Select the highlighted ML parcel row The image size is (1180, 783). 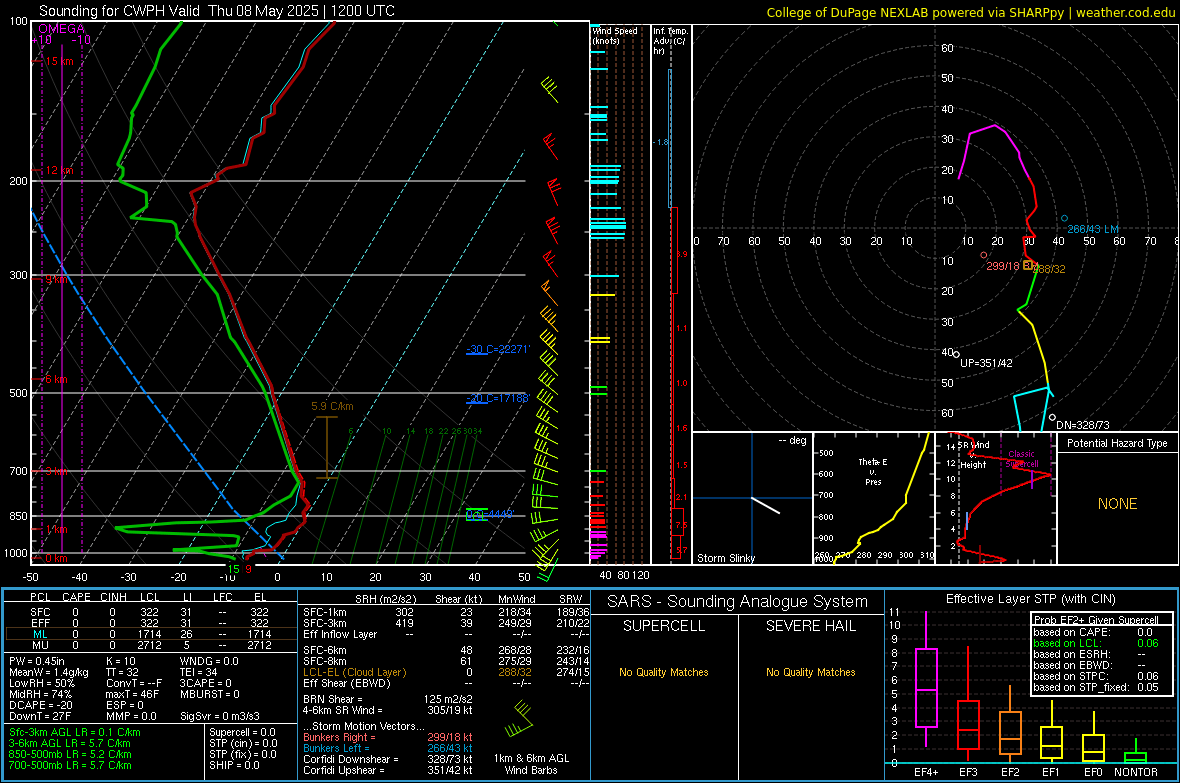[x=151, y=634]
